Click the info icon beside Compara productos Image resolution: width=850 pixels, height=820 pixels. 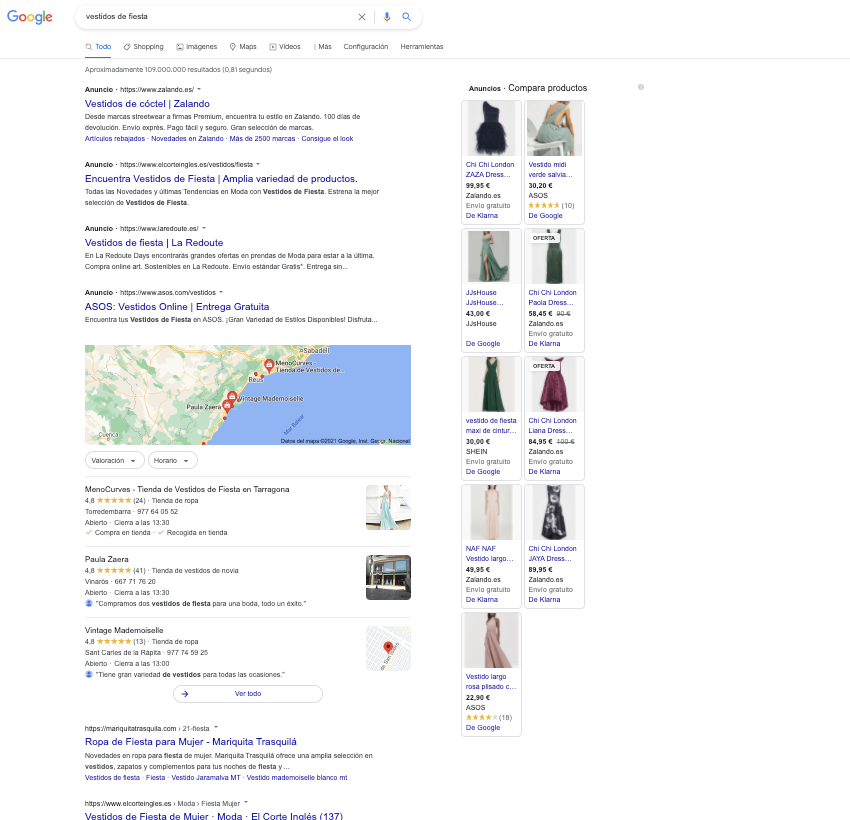tap(641, 87)
